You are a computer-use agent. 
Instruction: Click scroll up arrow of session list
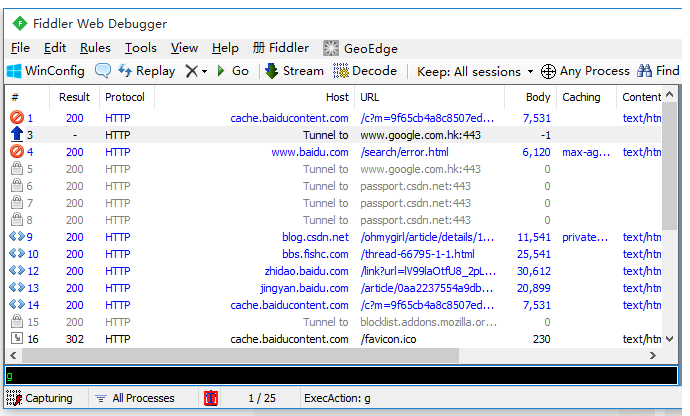point(669,95)
